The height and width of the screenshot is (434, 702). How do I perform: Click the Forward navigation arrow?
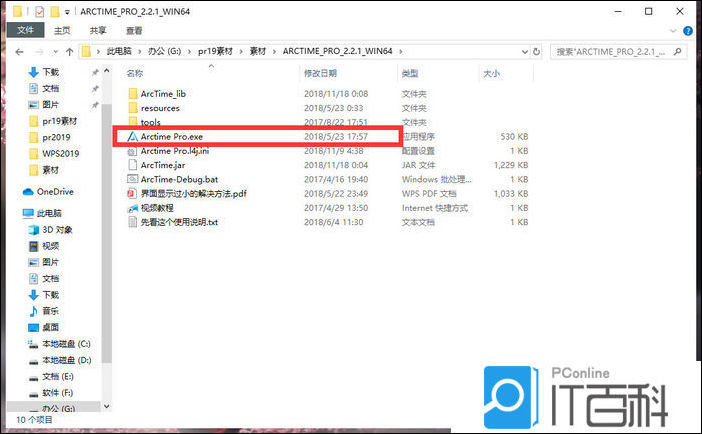pos(39,52)
